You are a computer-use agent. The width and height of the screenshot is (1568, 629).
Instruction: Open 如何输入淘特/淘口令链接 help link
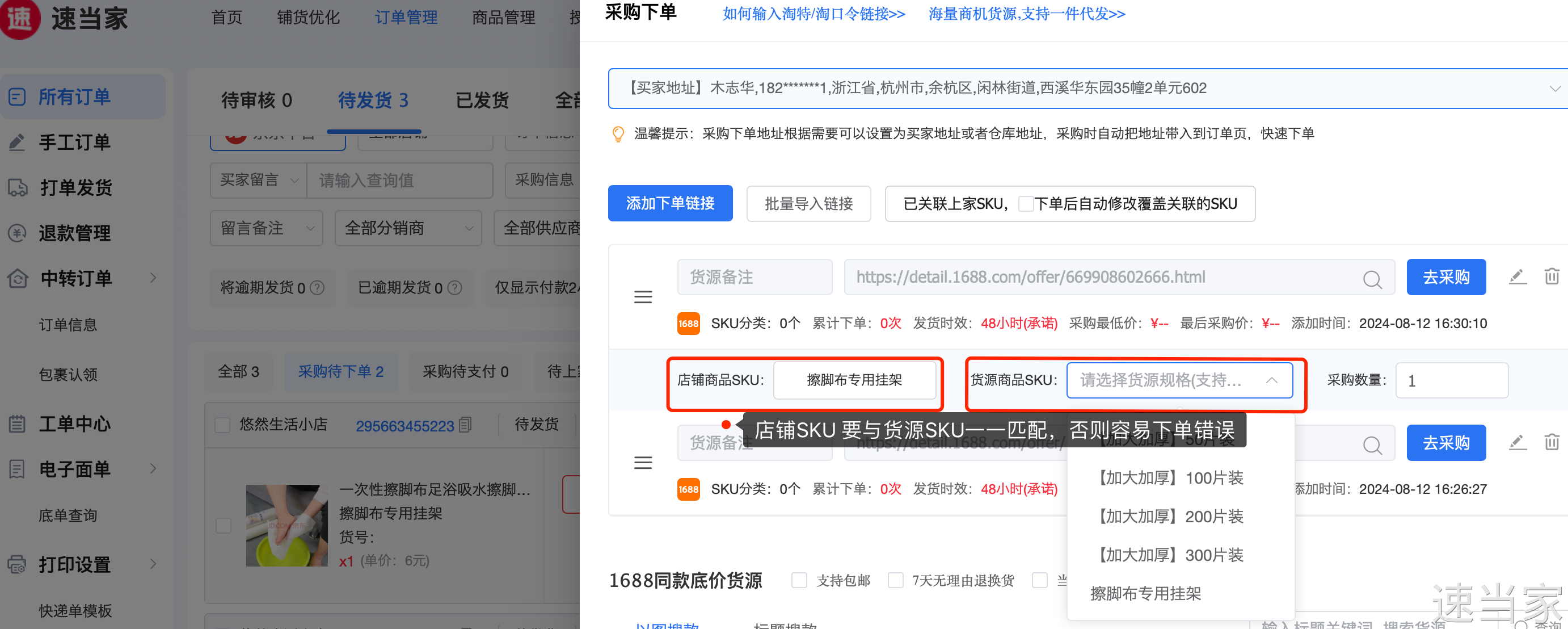(x=813, y=14)
